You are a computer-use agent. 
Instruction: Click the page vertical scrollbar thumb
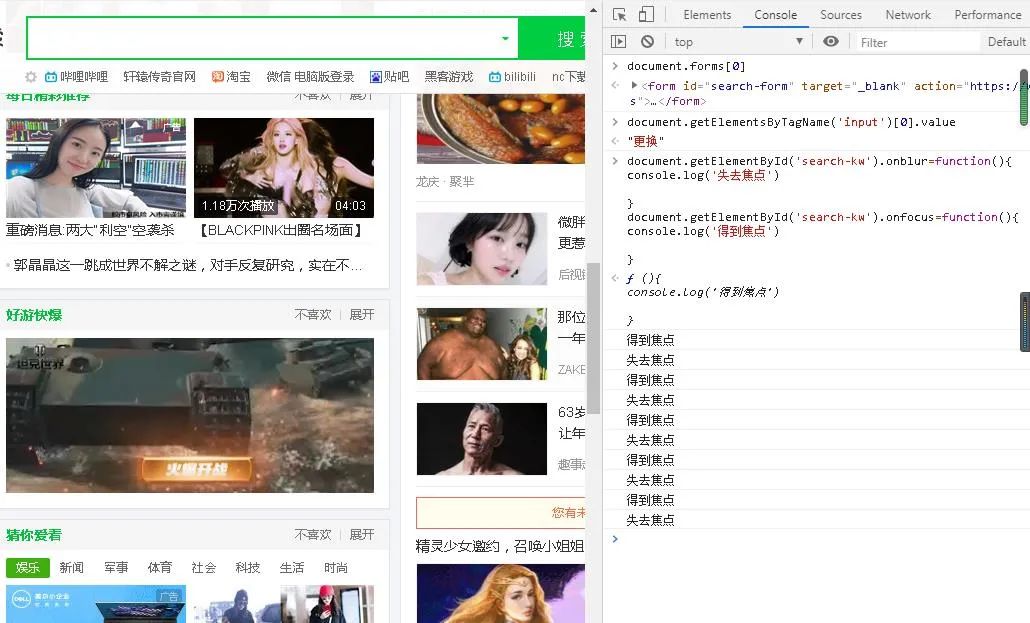pyautogui.click(x=593, y=338)
